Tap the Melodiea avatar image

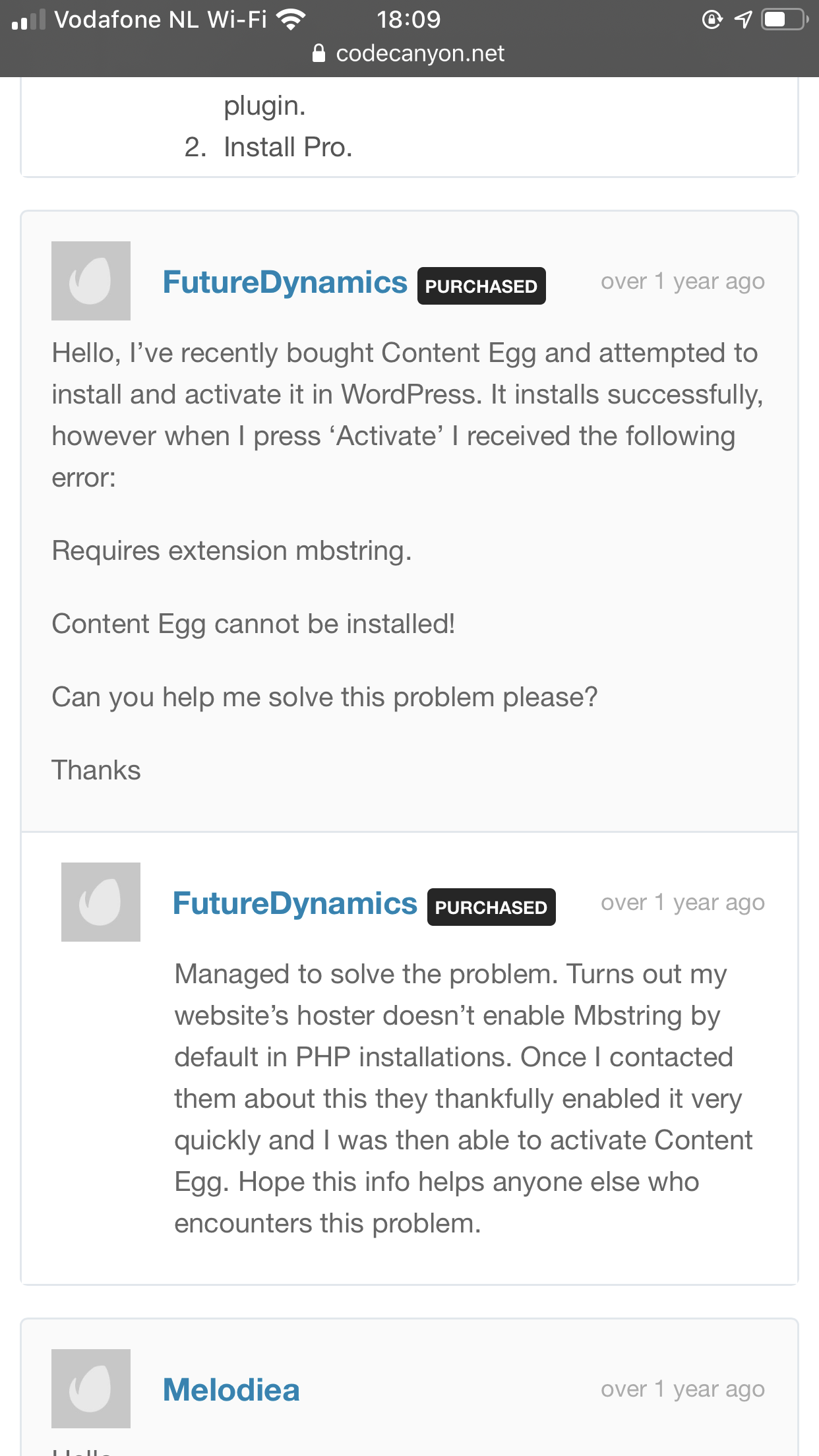coord(91,1389)
